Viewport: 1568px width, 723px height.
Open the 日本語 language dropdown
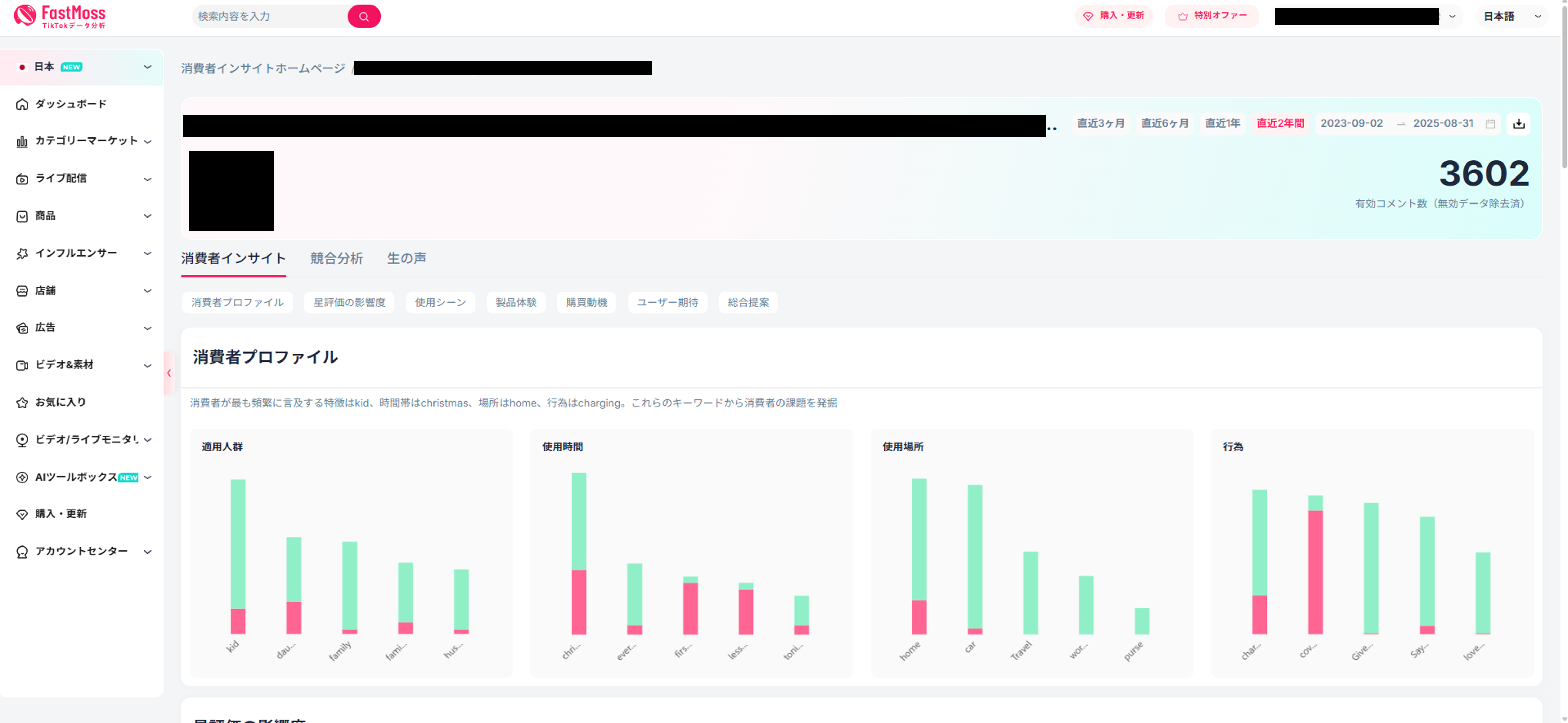tap(1513, 16)
